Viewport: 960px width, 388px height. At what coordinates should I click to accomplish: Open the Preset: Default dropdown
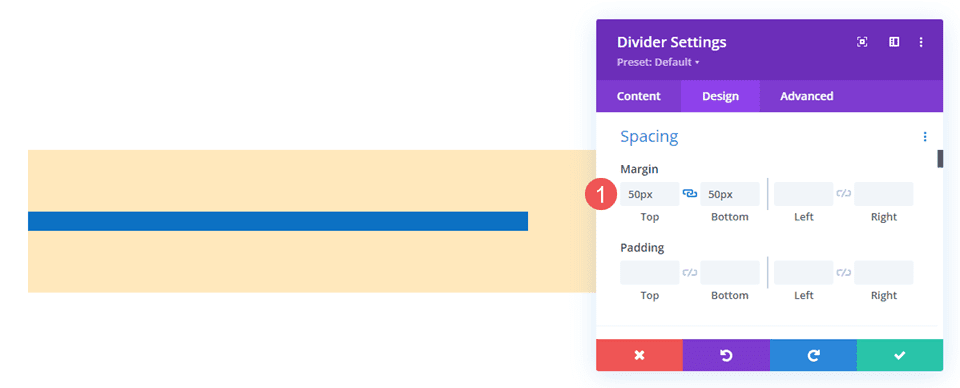point(658,62)
